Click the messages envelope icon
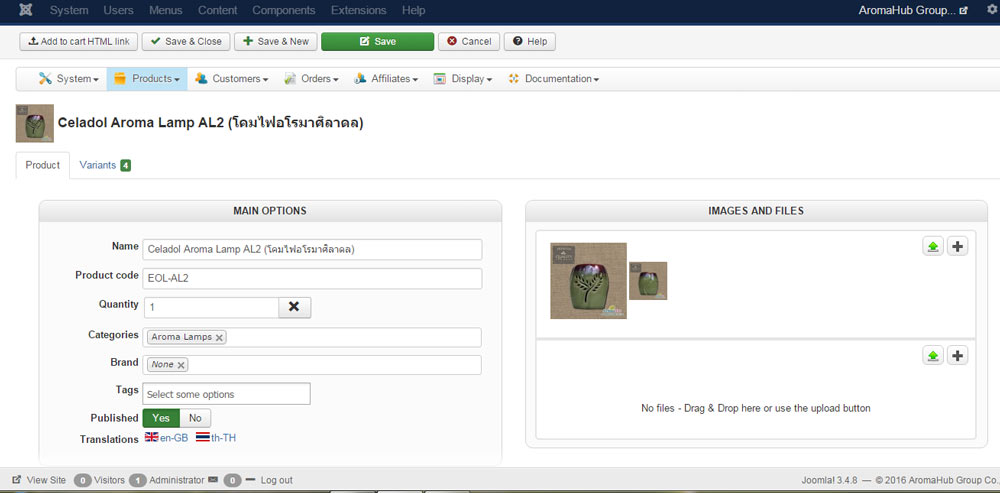 coord(213,480)
